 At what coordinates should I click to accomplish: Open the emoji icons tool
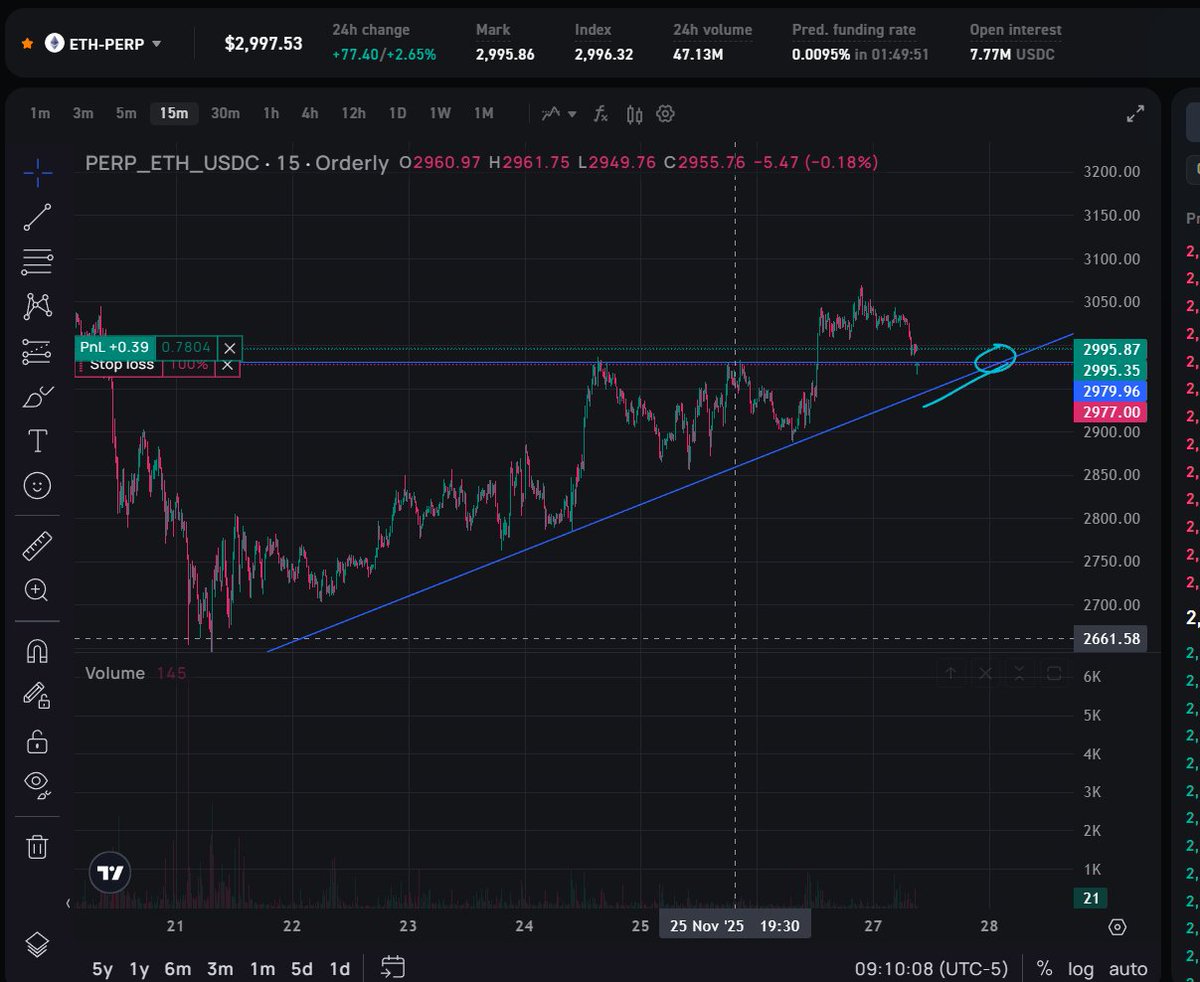37,486
